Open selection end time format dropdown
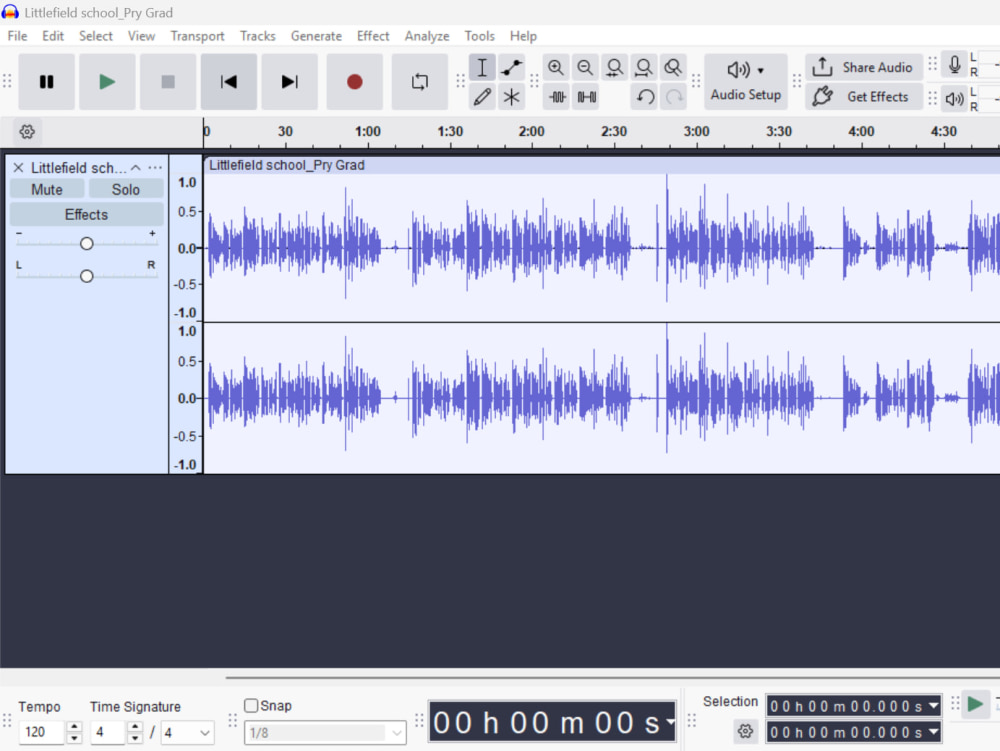The image size is (1000, 751). 934,732
